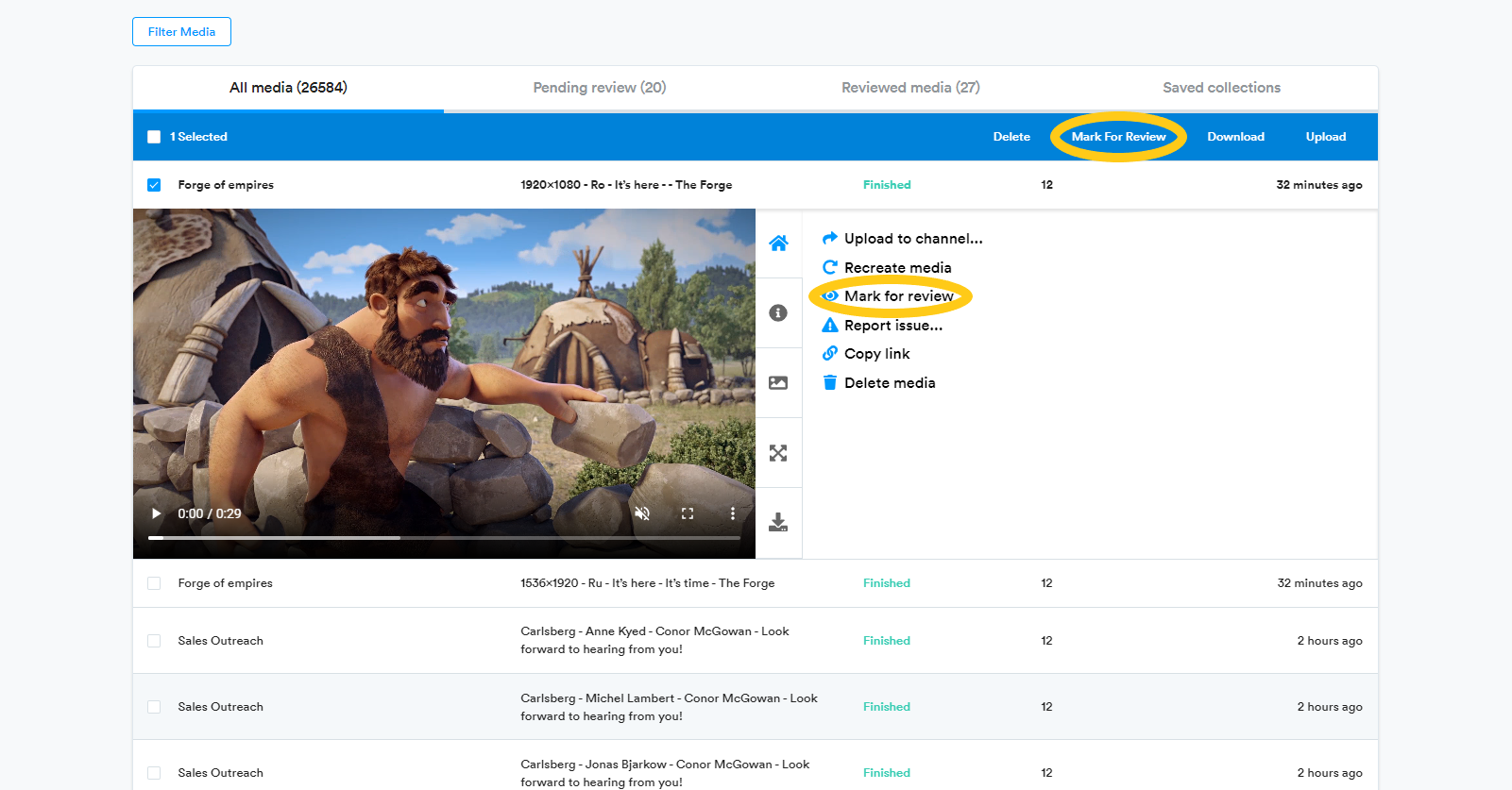Show media info with the info icon

point(778,313)
